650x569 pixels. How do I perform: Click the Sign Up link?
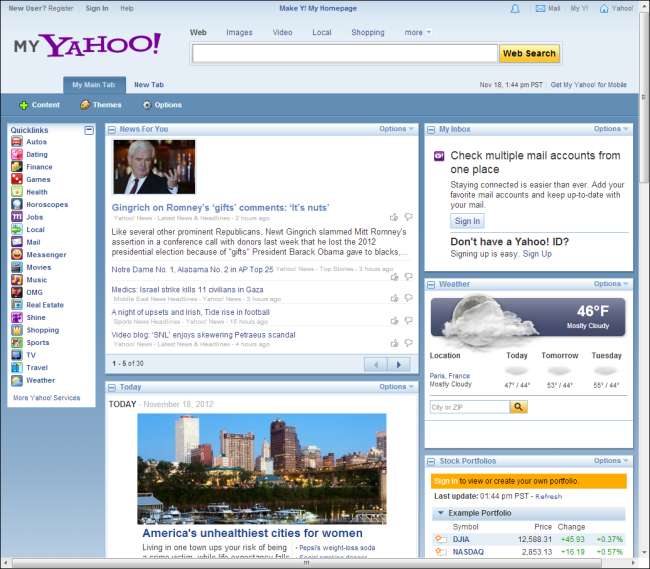(x=537, y=254)
